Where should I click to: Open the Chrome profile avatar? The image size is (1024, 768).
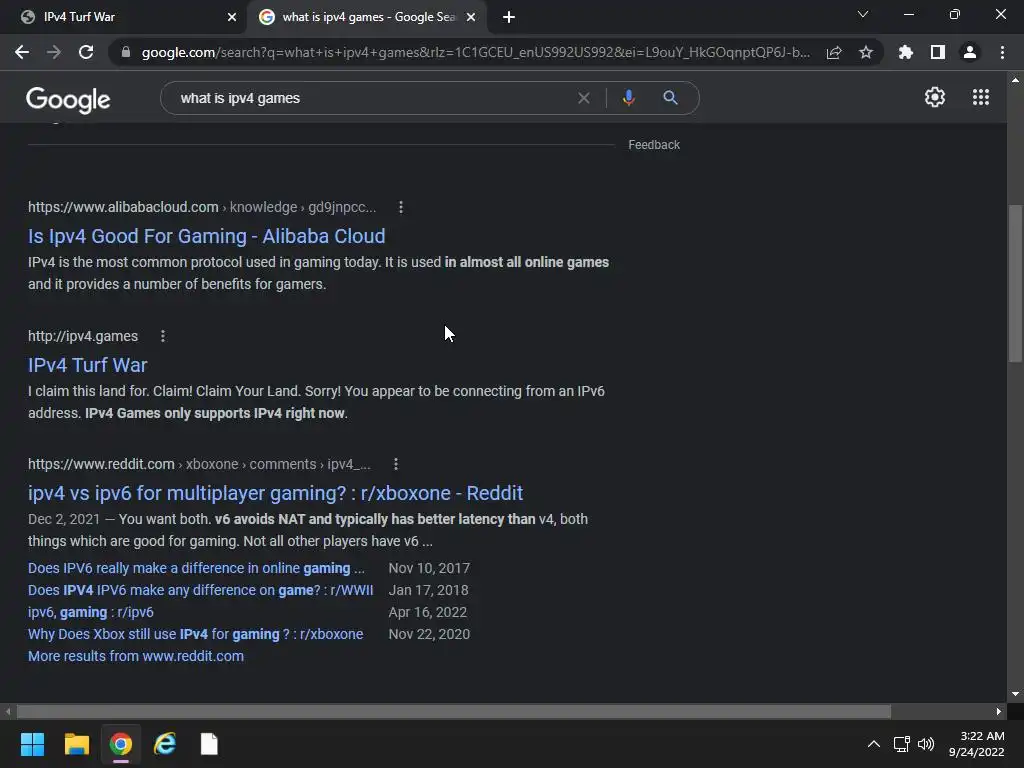click(970, 52)
